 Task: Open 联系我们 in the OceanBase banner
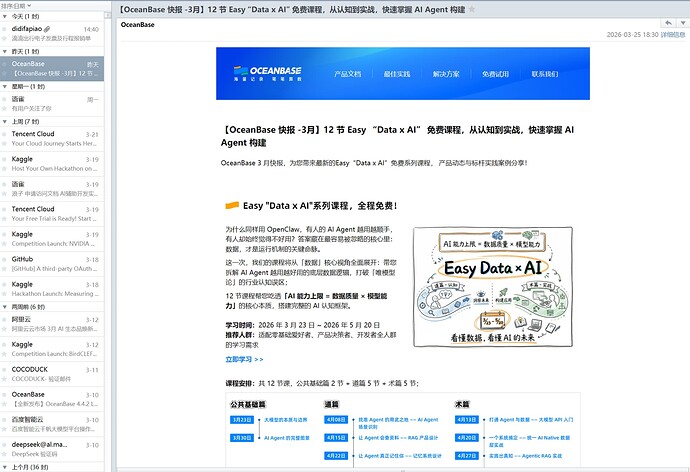[x=544, y=74]
